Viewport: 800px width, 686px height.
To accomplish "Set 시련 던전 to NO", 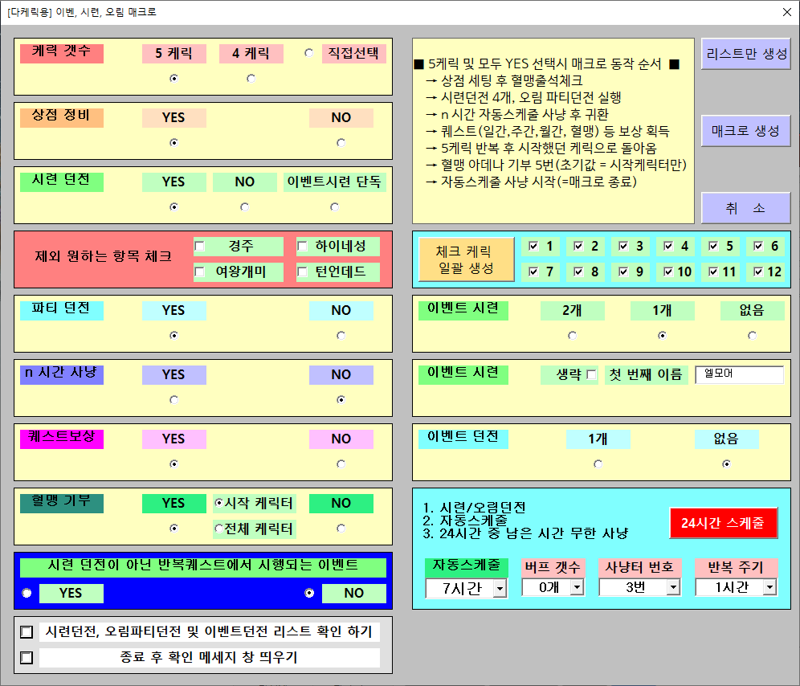I will click(x=244, y=207).
